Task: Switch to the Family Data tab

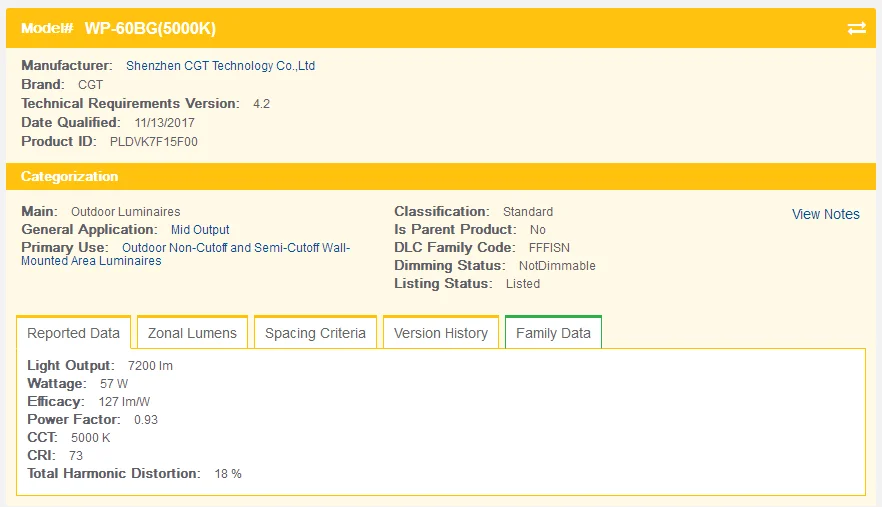Action: tap(553, 333)
